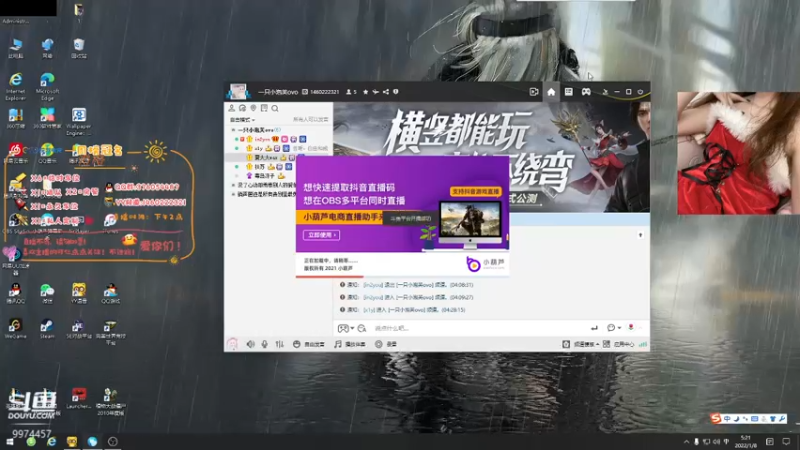
Task: Open the Steam desktop shortcut
Action: [46, 329]
